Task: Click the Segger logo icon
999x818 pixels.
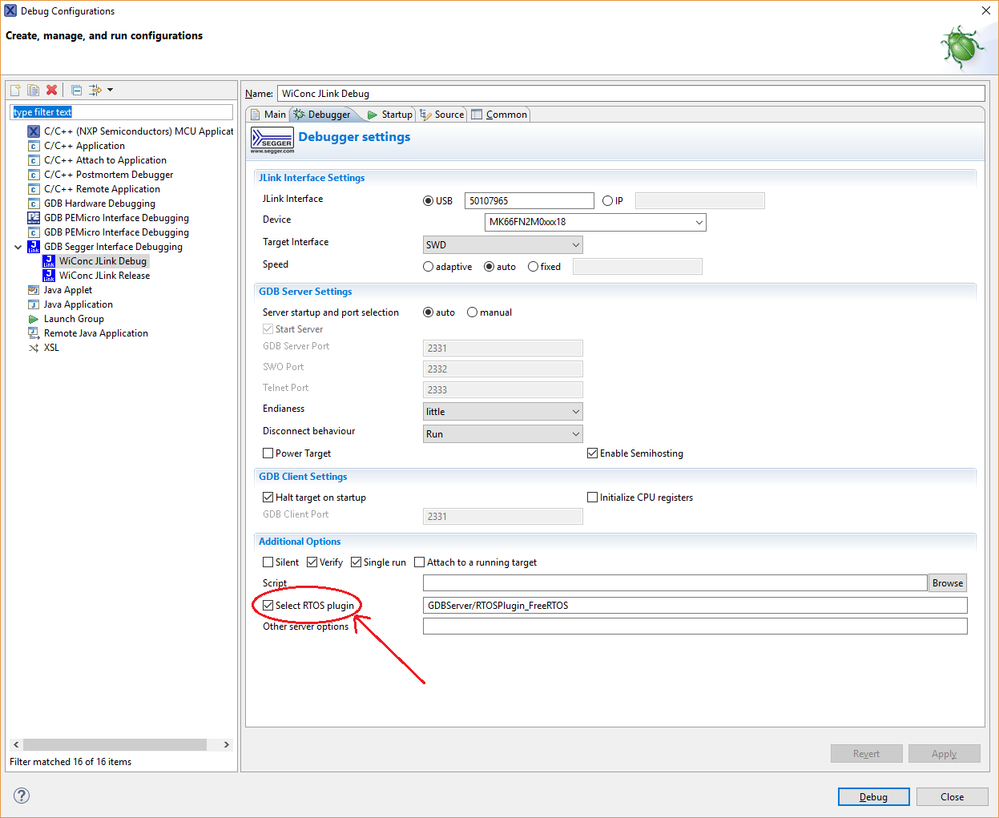Action: (x=272, y=140)
